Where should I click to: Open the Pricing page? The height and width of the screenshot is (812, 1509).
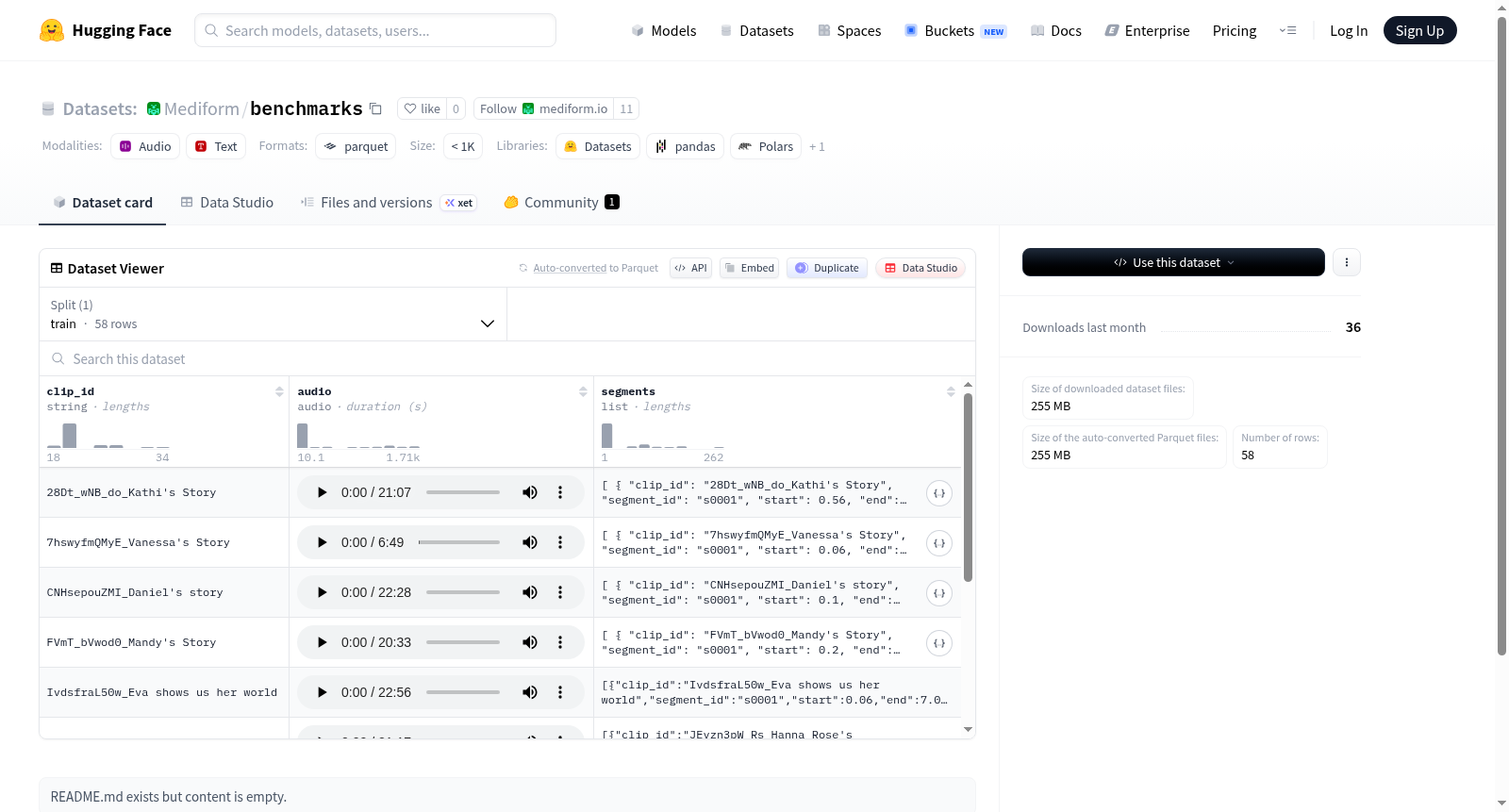click(1235, 30)
